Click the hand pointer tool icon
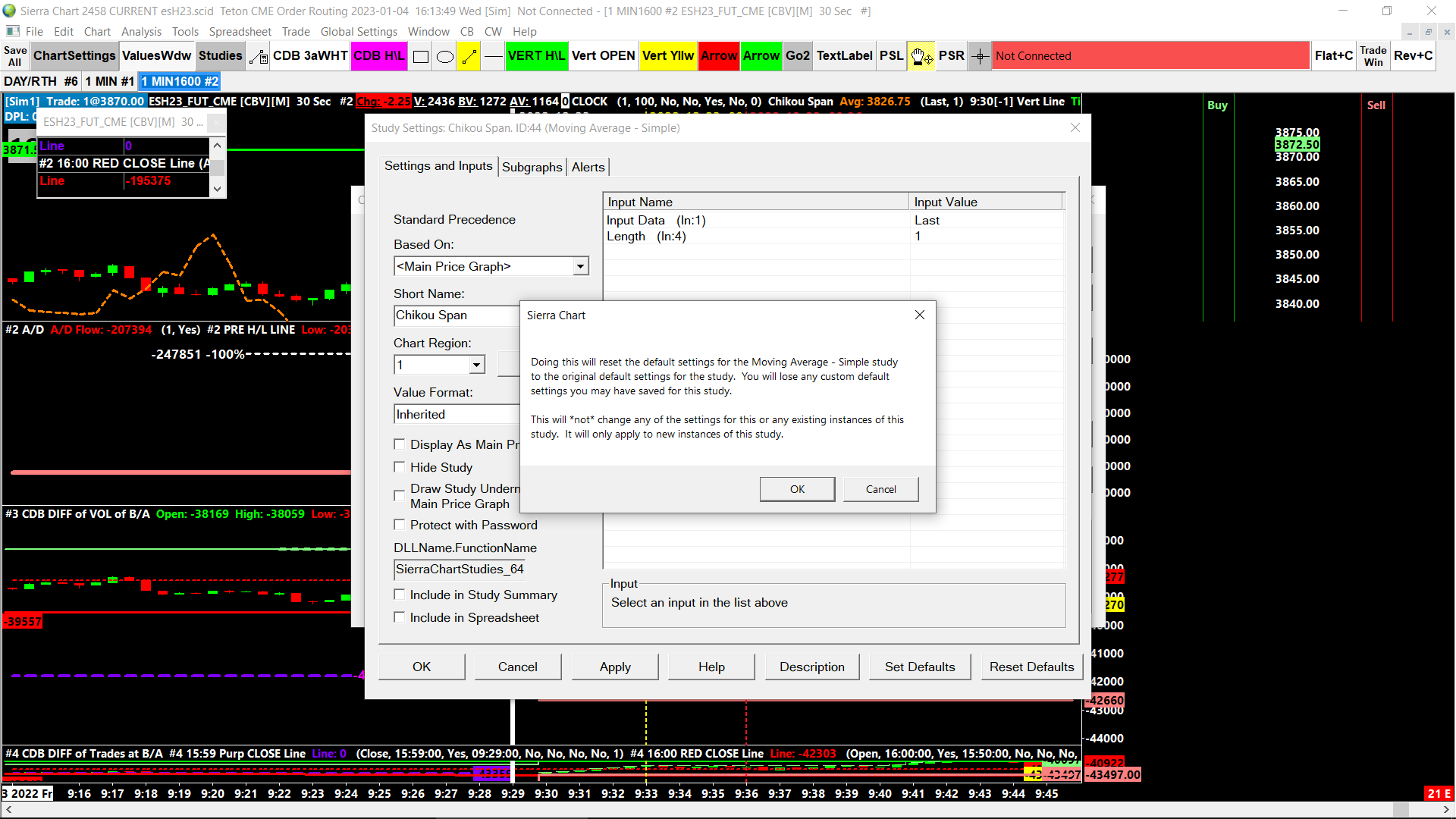 (x=921, y=56)
